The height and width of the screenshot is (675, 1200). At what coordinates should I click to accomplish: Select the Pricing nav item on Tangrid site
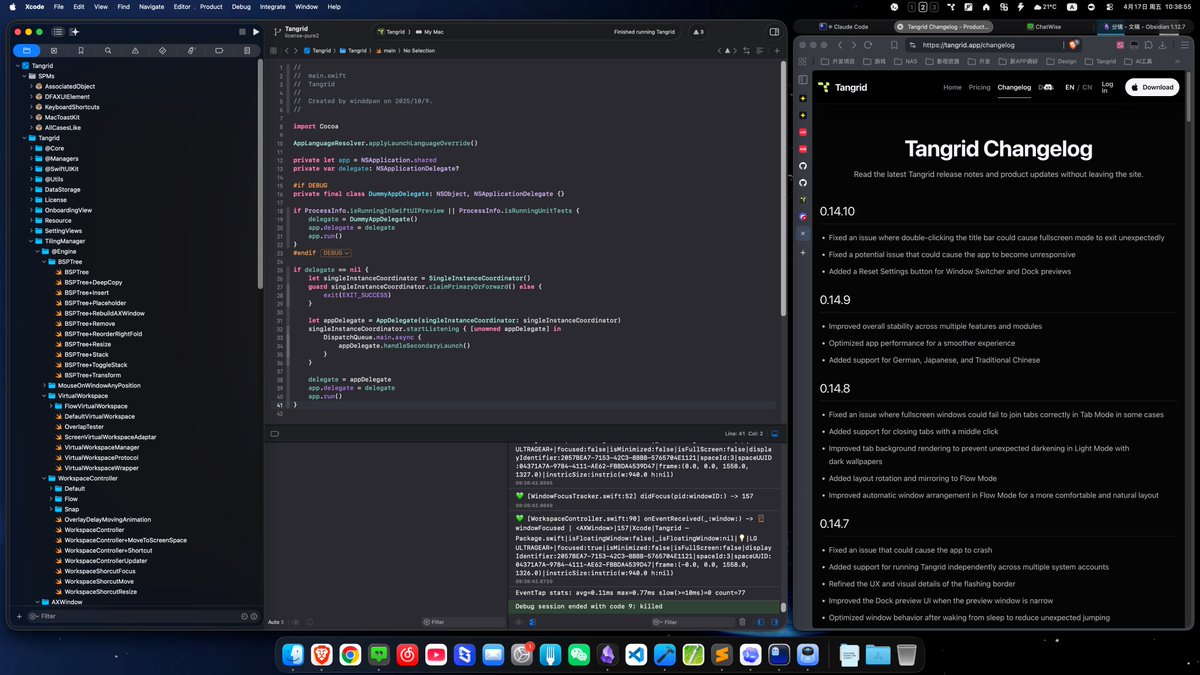pyautogui.click(x=979, y=87)
